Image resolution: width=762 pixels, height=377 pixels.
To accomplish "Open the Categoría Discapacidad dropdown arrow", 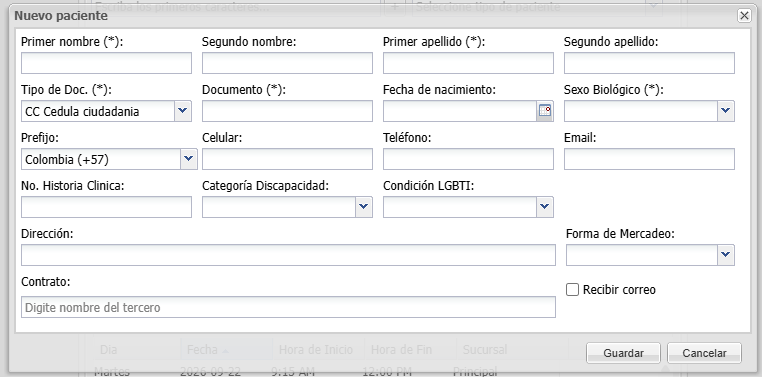I will [364, 207].
